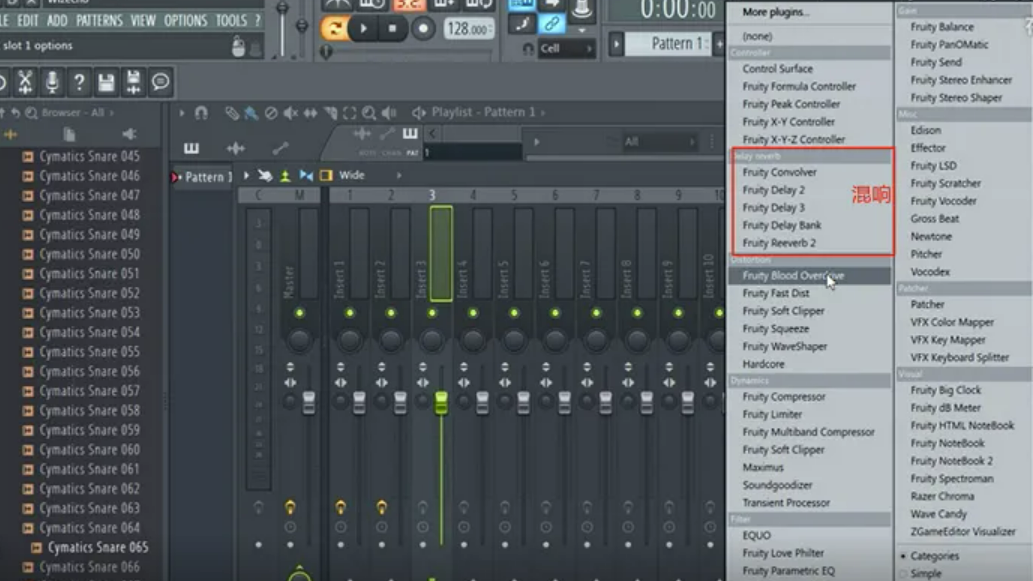This screenshot has width=1033, height=581.
Task: Click the question mark help icon
Action: tap(79, 82)
